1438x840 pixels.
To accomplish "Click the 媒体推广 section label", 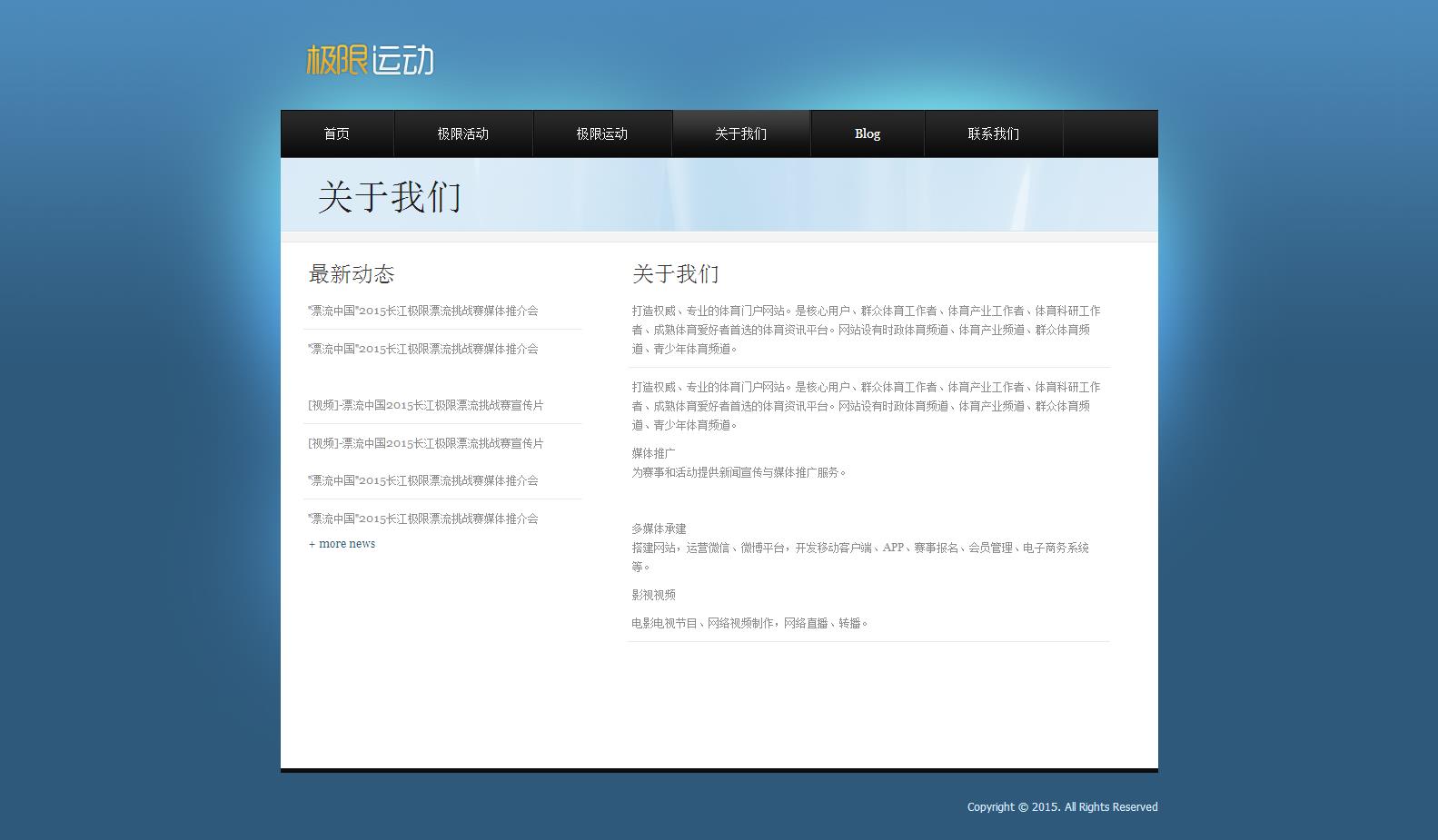I will [x=654, y=453].
